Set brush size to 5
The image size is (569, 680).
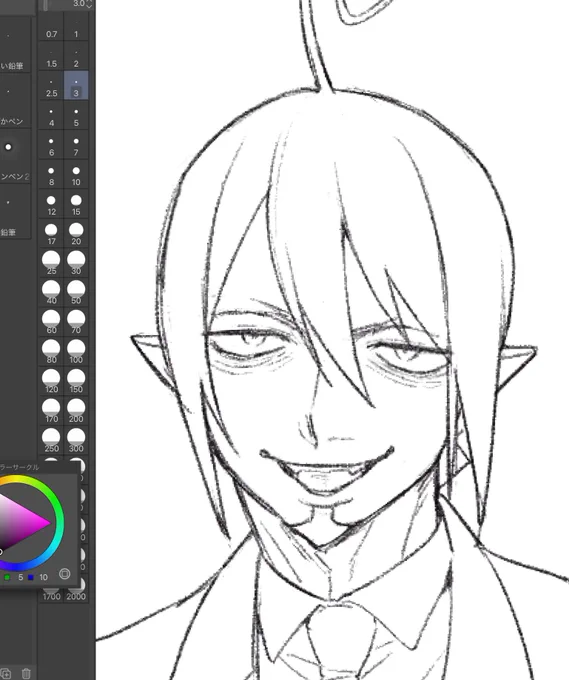tap(76, 116)
